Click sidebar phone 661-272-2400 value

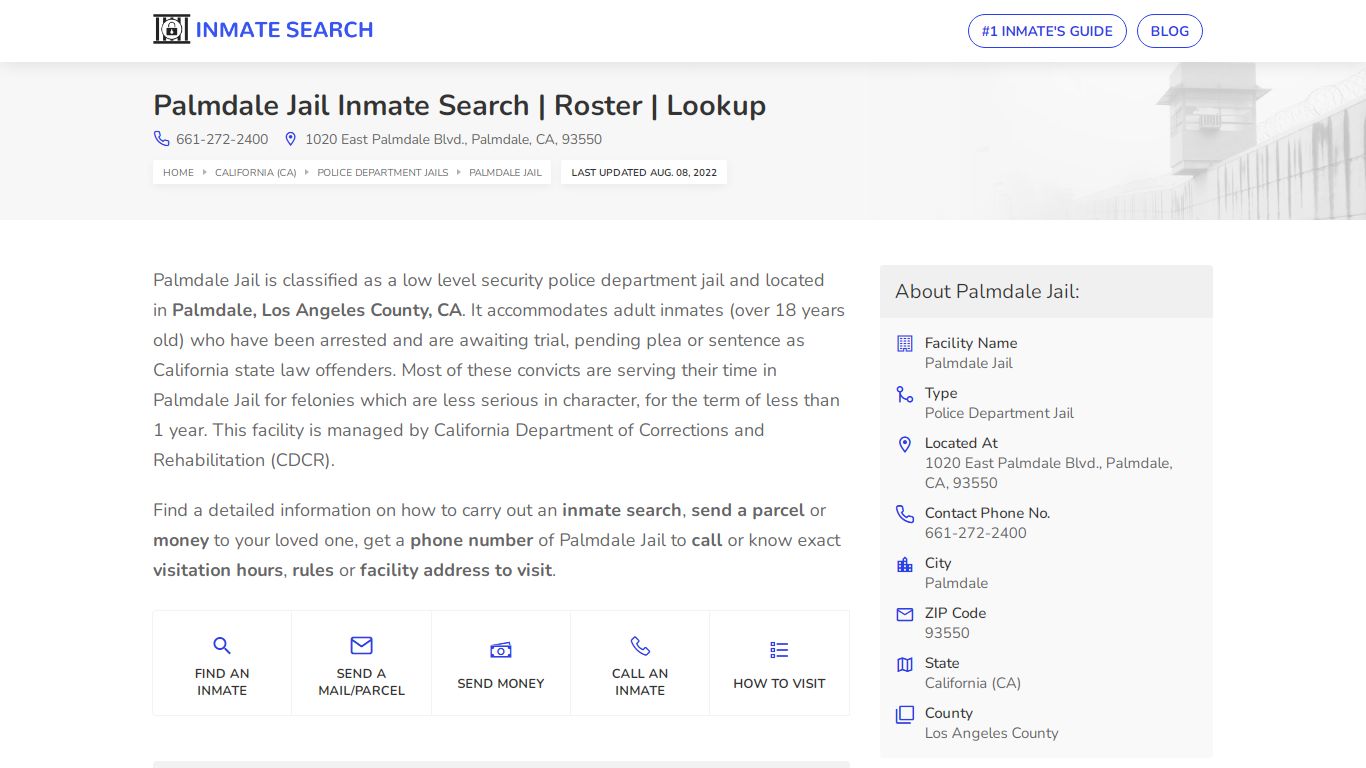click(975, 533)
